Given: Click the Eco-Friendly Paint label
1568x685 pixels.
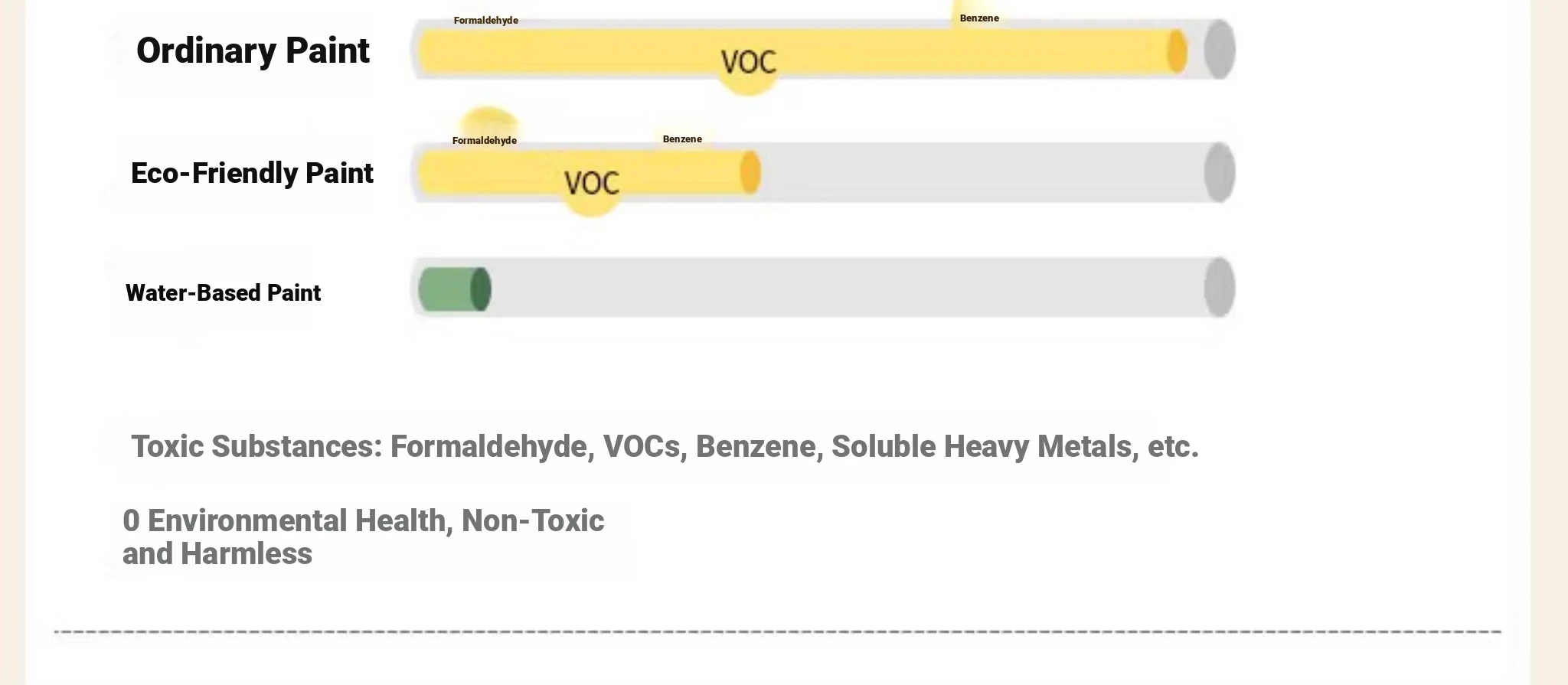Looking at the screenshot, I should coord(252,173).
